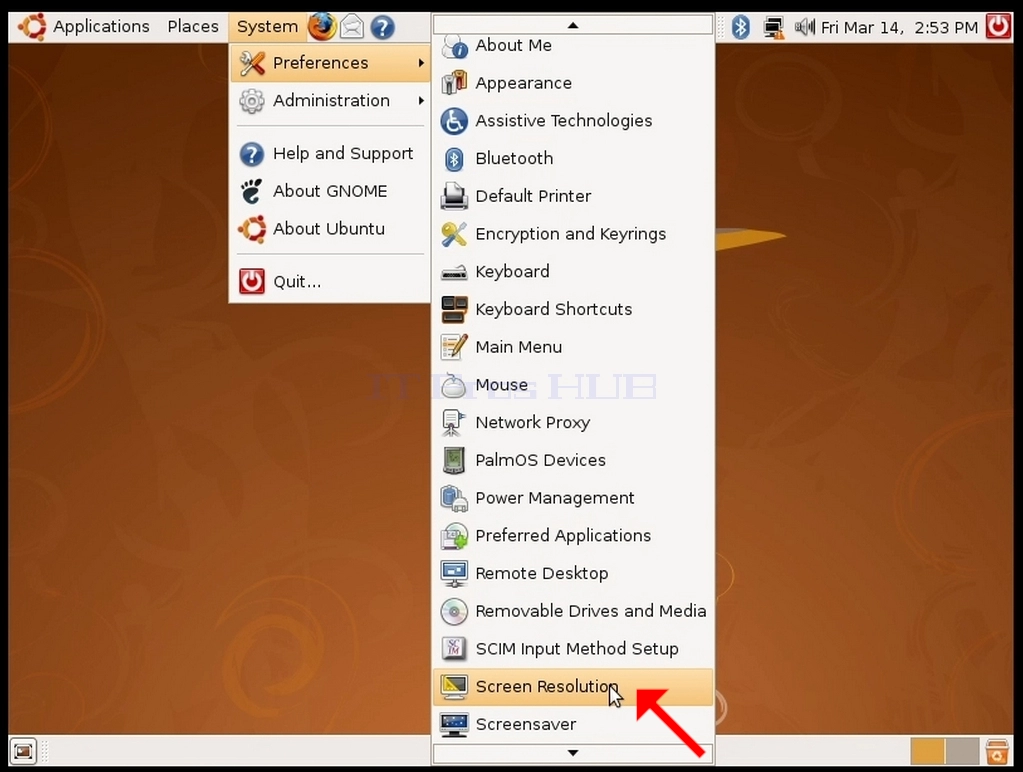Click the Power Management icon
Image resolution: width=1023 pixels, height=772 pixels.
tap(454, 499)
